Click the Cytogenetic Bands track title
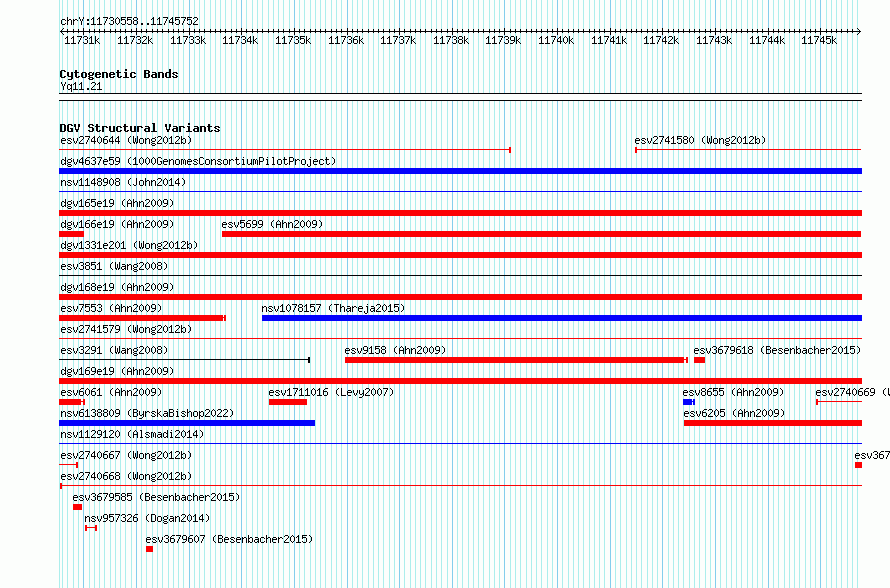The image size is (890, 588). [x=119, y=74]
